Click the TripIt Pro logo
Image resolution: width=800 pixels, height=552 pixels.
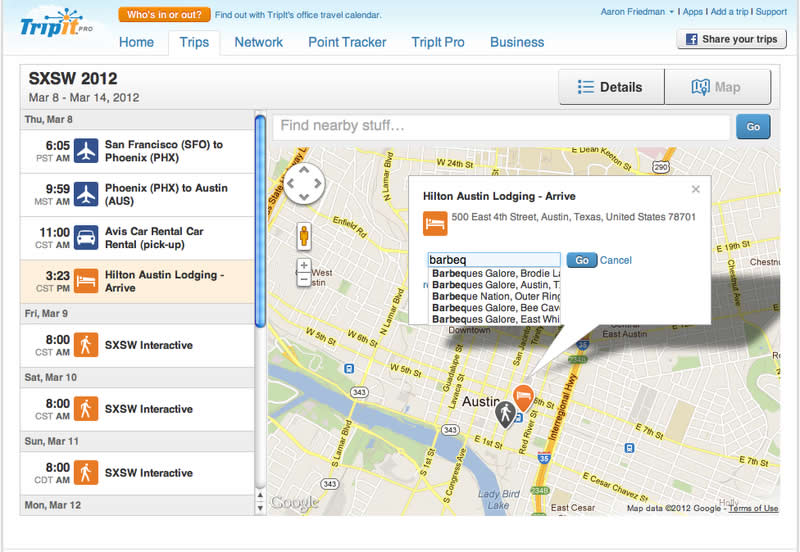[56, 23]
